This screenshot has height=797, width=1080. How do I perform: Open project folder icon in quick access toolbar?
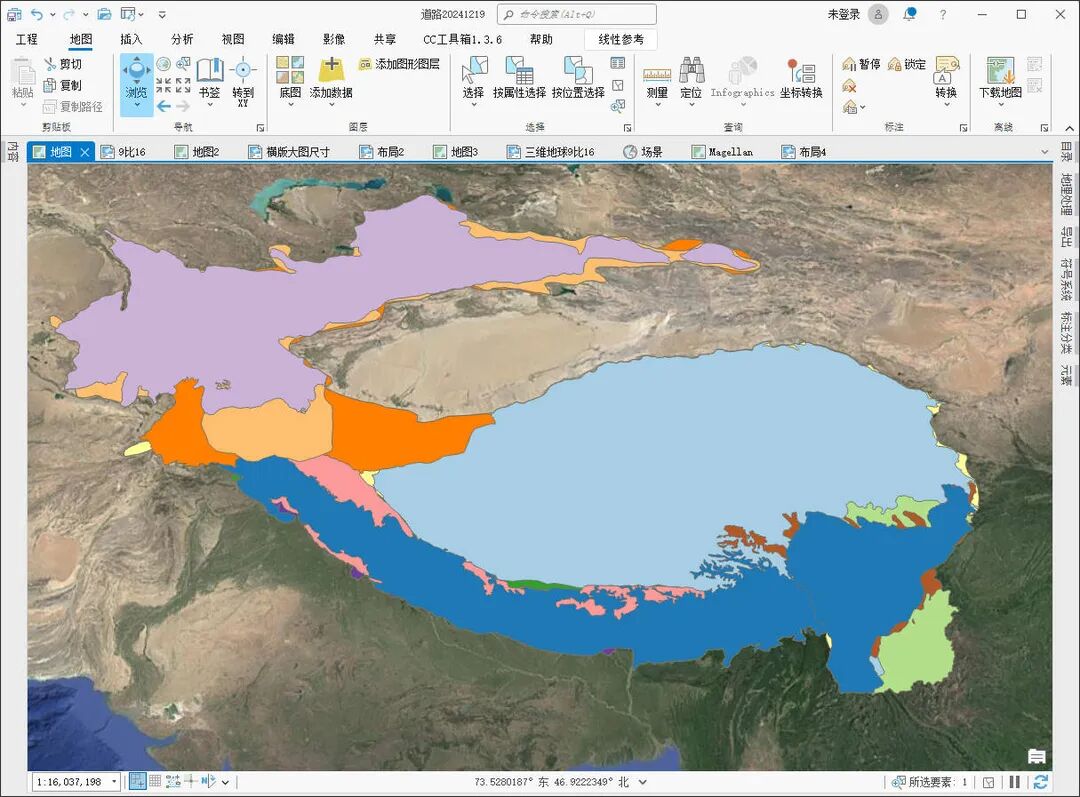click(104, 14)
